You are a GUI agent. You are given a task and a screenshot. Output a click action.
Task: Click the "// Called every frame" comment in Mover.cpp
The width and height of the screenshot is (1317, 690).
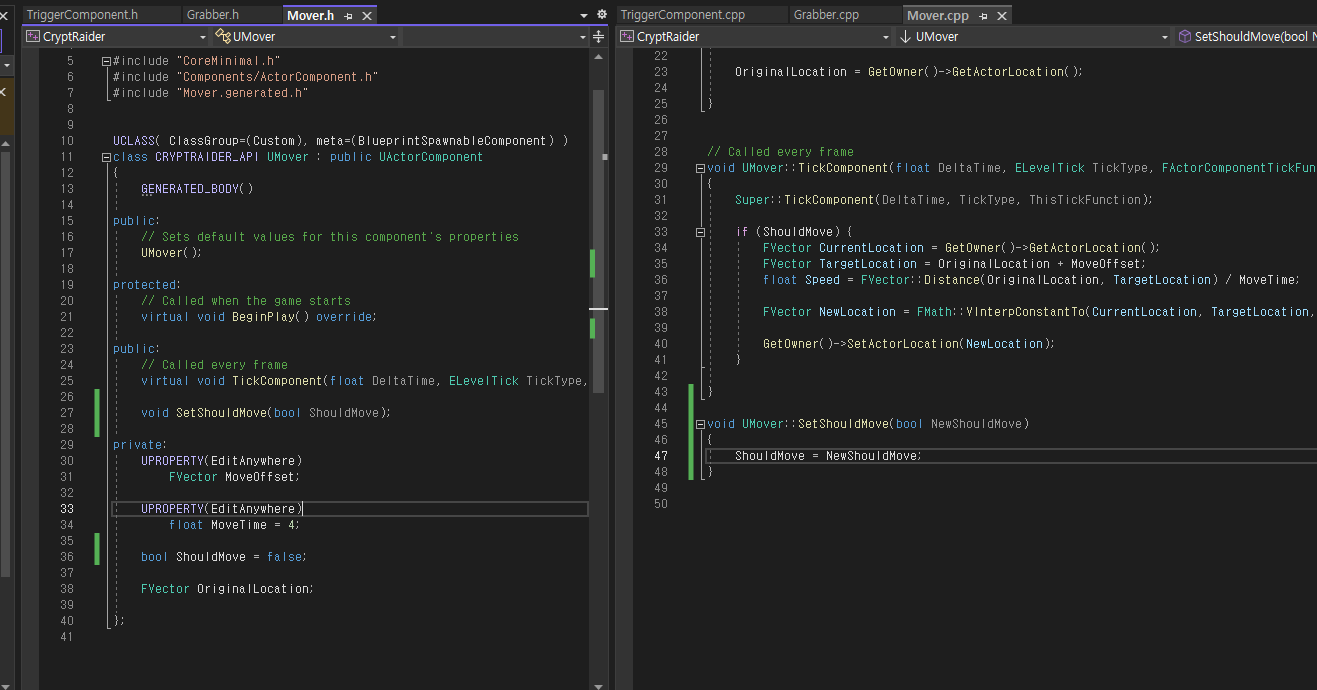click(781, 152)
